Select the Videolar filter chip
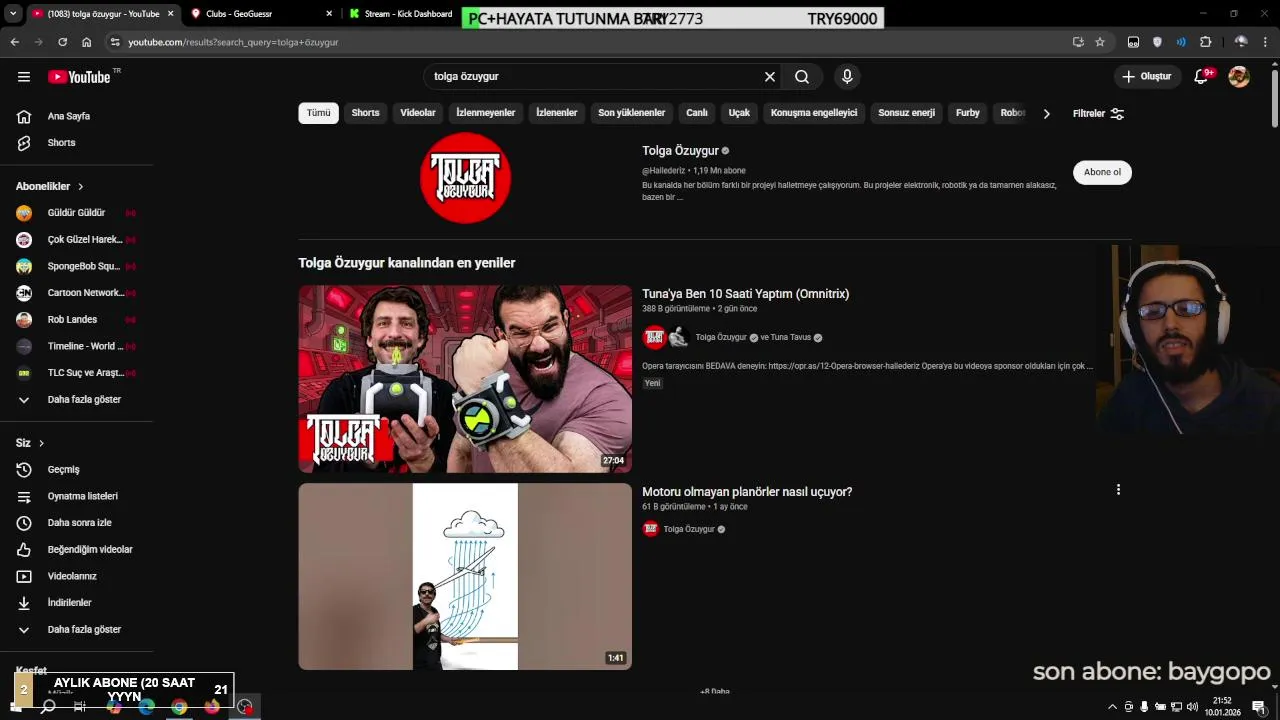Image resolution: width=1280 pixels, height=720 pixels. click(x=418, y=113)
